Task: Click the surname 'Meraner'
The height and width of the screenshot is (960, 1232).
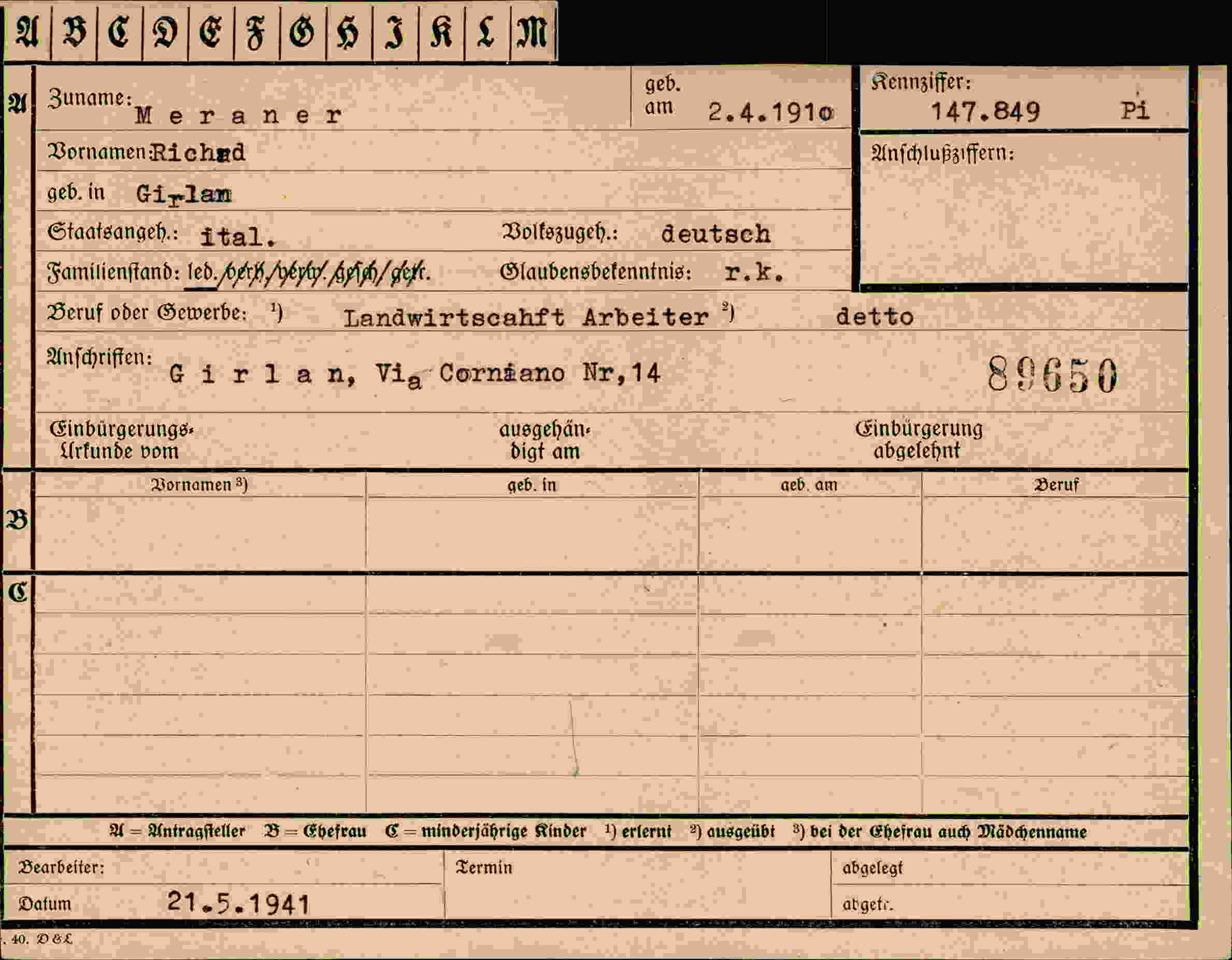Action: coord(239,116)
